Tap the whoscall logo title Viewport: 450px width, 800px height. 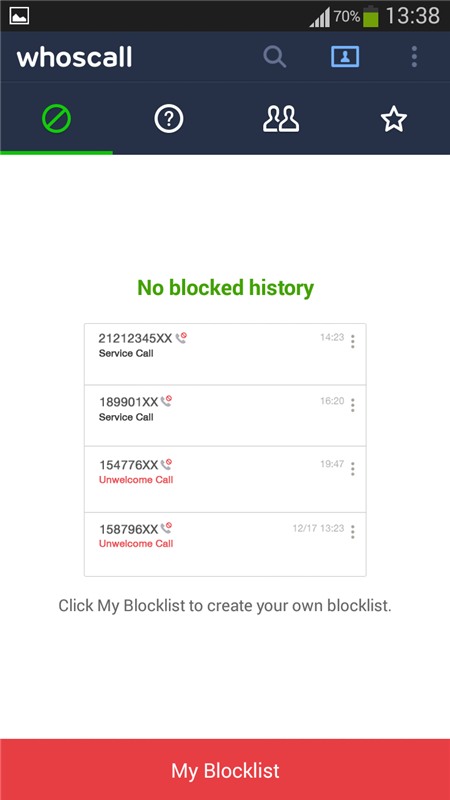tap(74, 57)
